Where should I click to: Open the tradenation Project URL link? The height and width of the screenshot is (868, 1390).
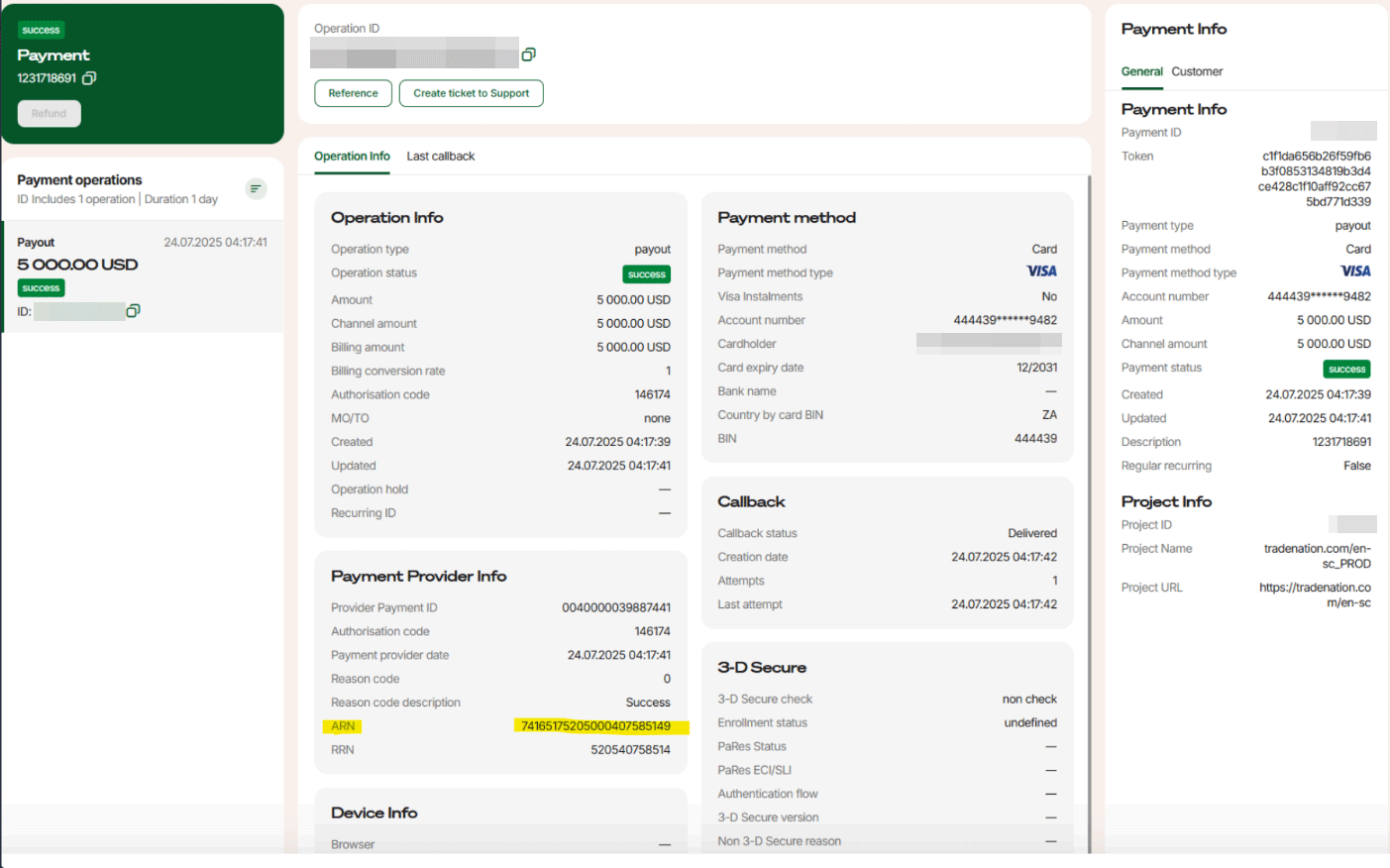[x=1315, y=595]
